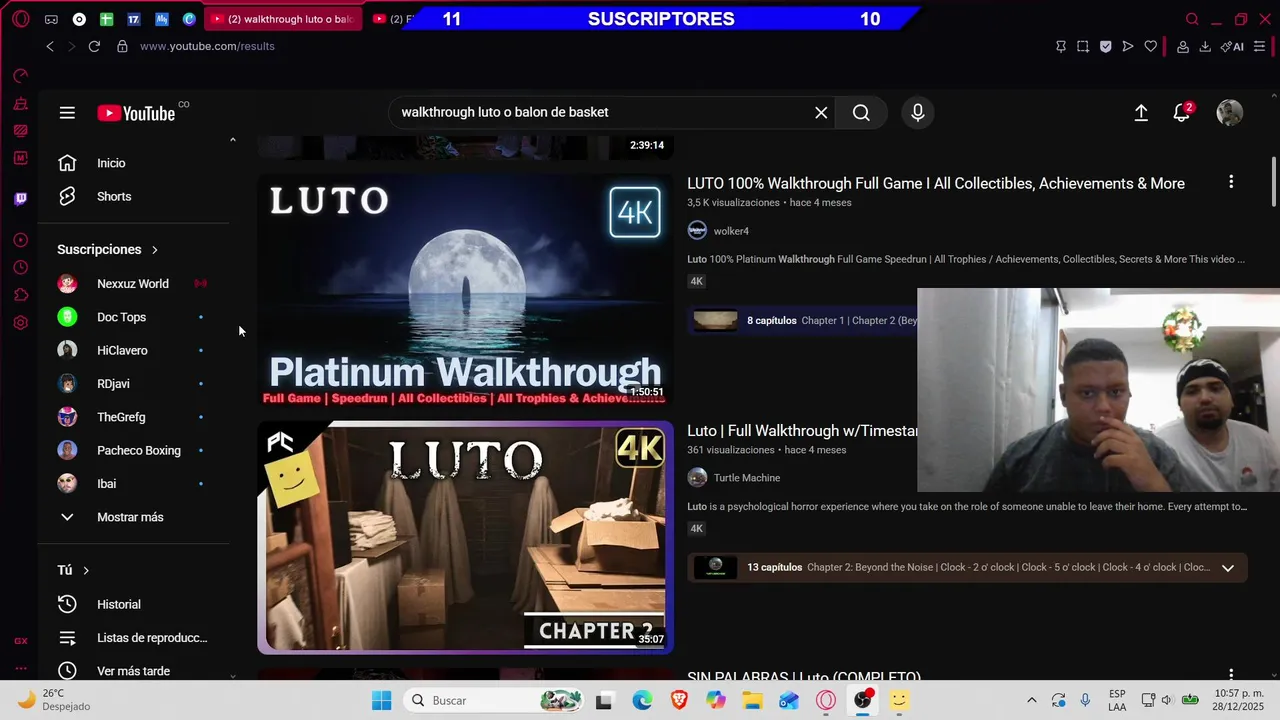Viewport: 1280px width, 720px height.
Task: Open Opera profile account icon
Action: tap(1183, 46)
